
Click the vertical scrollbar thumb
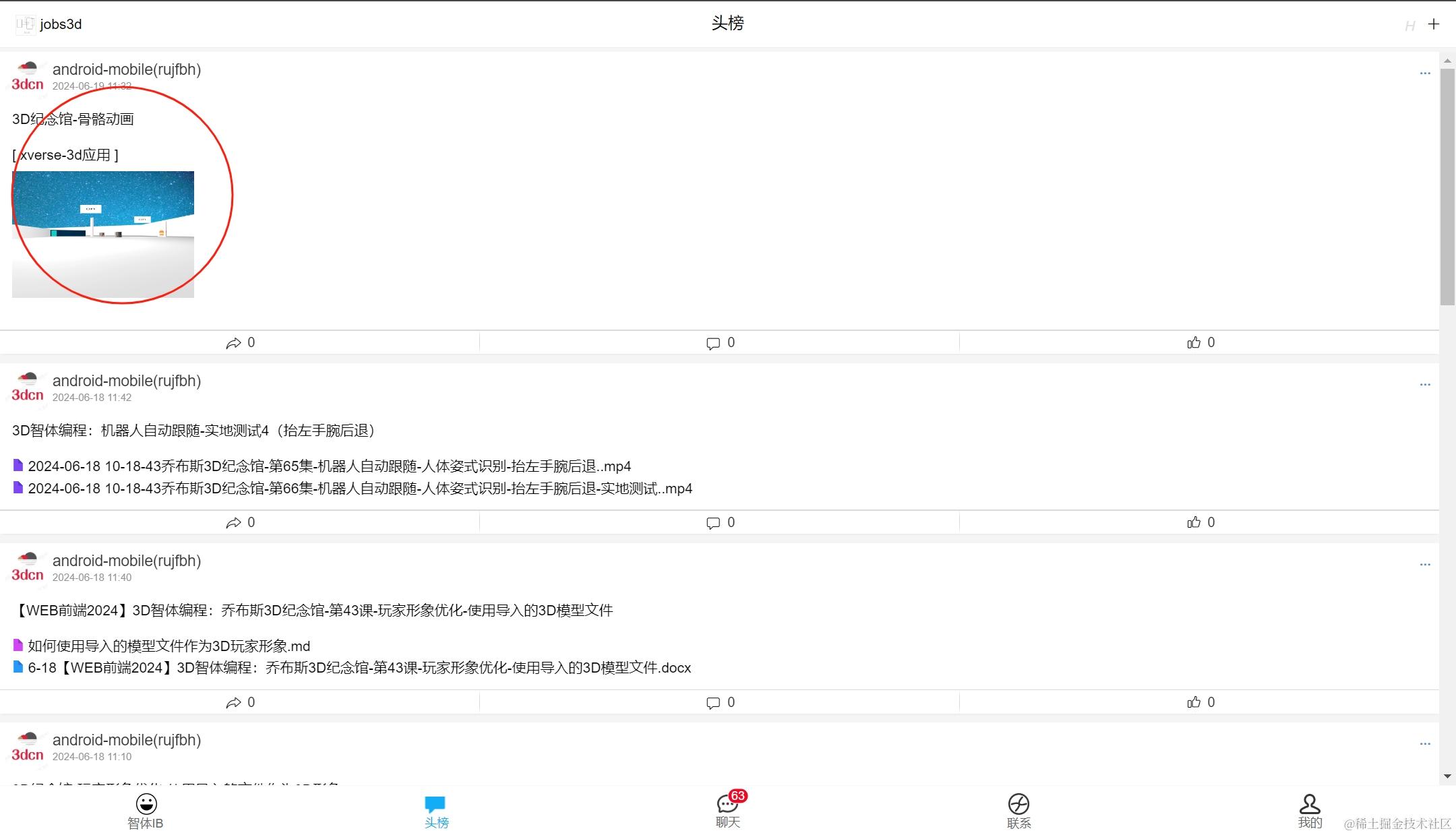pyautogui.click(x=1447, y=185)
